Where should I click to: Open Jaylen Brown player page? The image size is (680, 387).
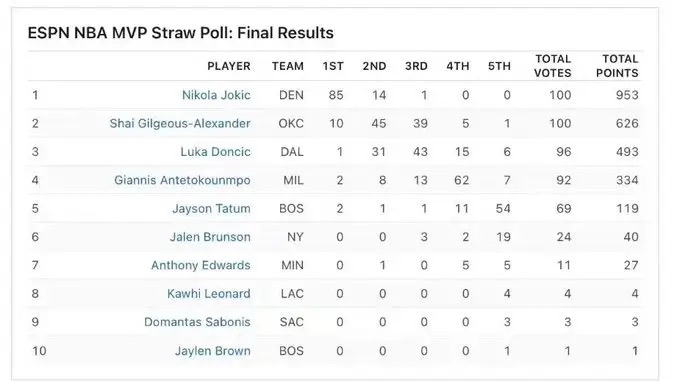[212, 351]
